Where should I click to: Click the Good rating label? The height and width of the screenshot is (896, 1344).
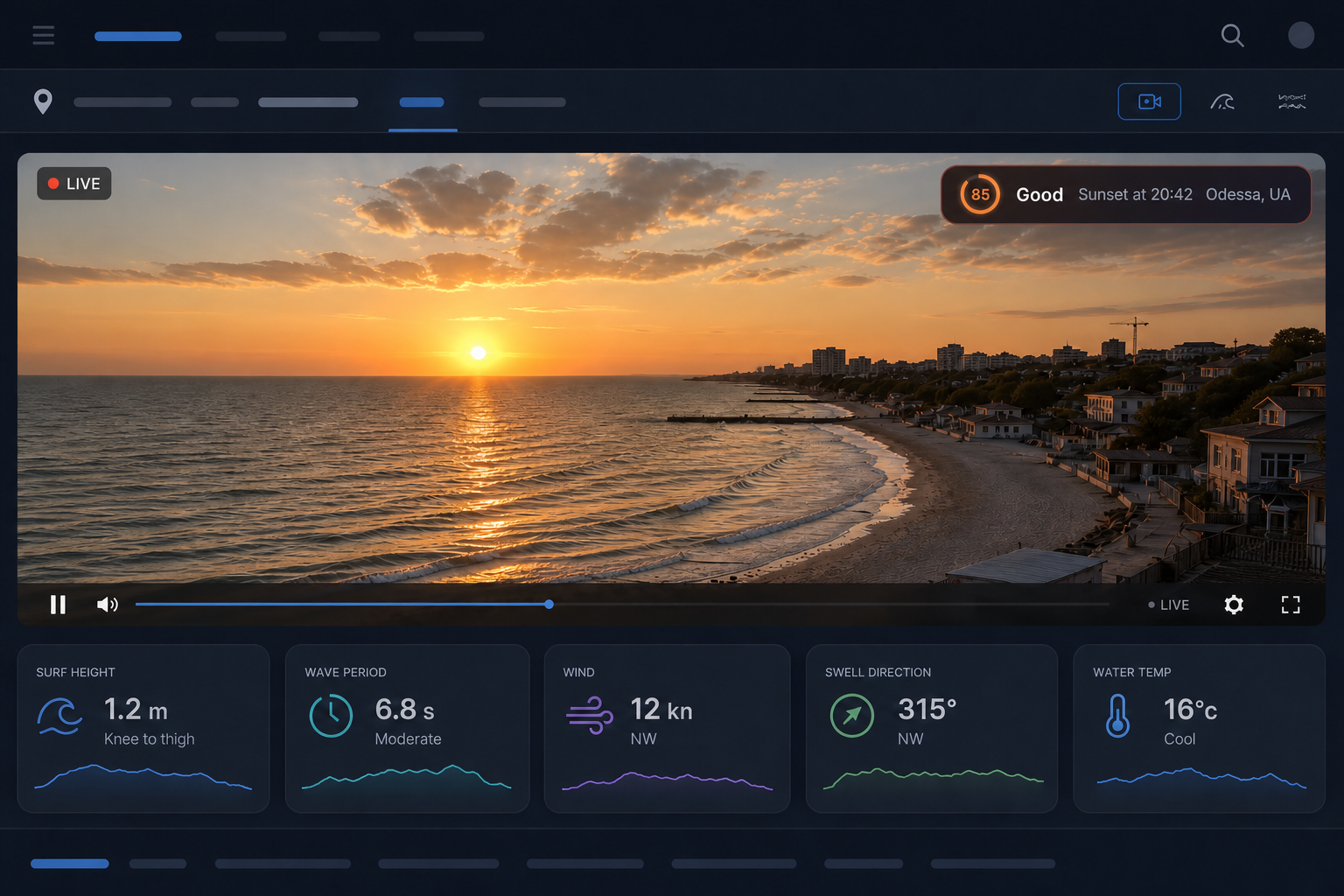1039,194
